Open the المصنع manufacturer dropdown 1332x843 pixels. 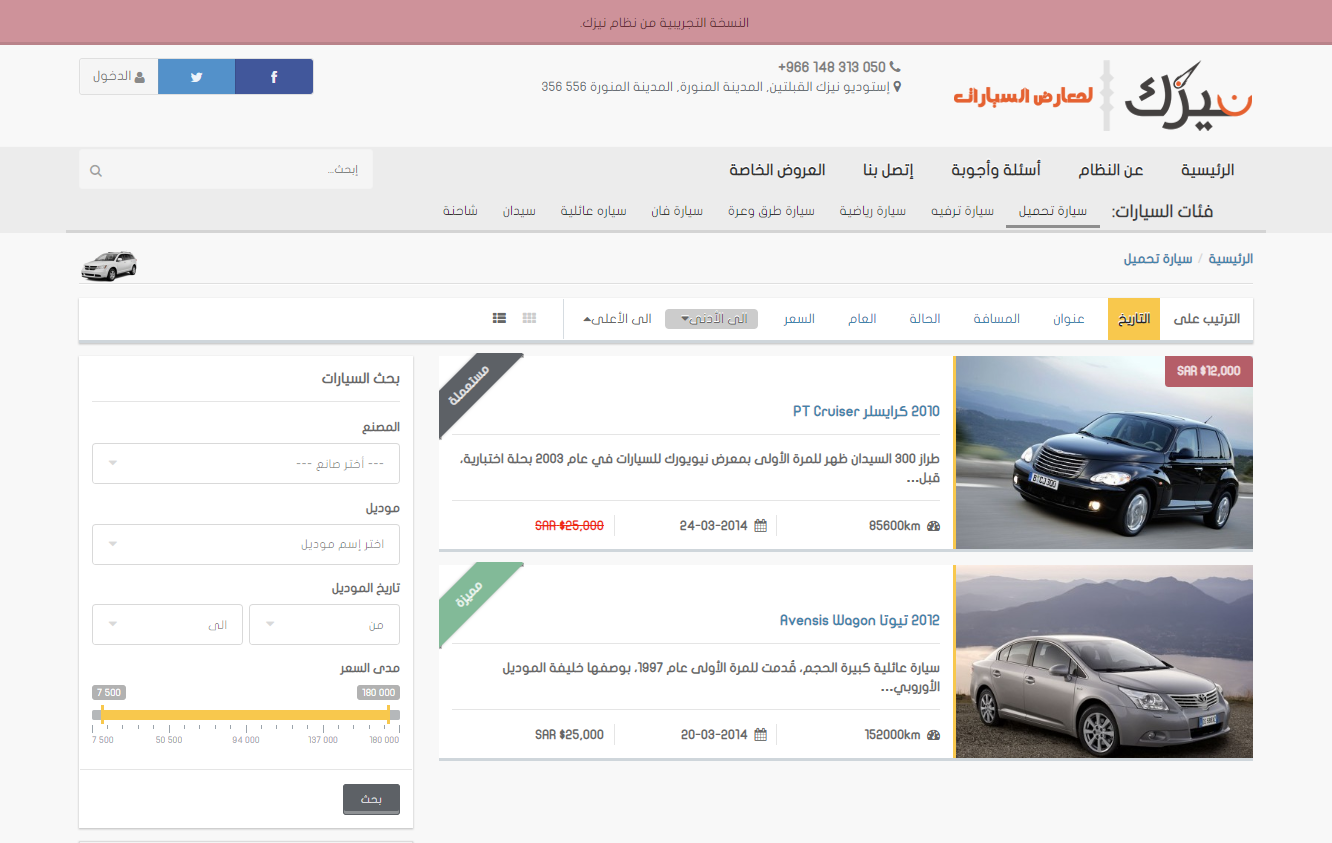(246, 464)
